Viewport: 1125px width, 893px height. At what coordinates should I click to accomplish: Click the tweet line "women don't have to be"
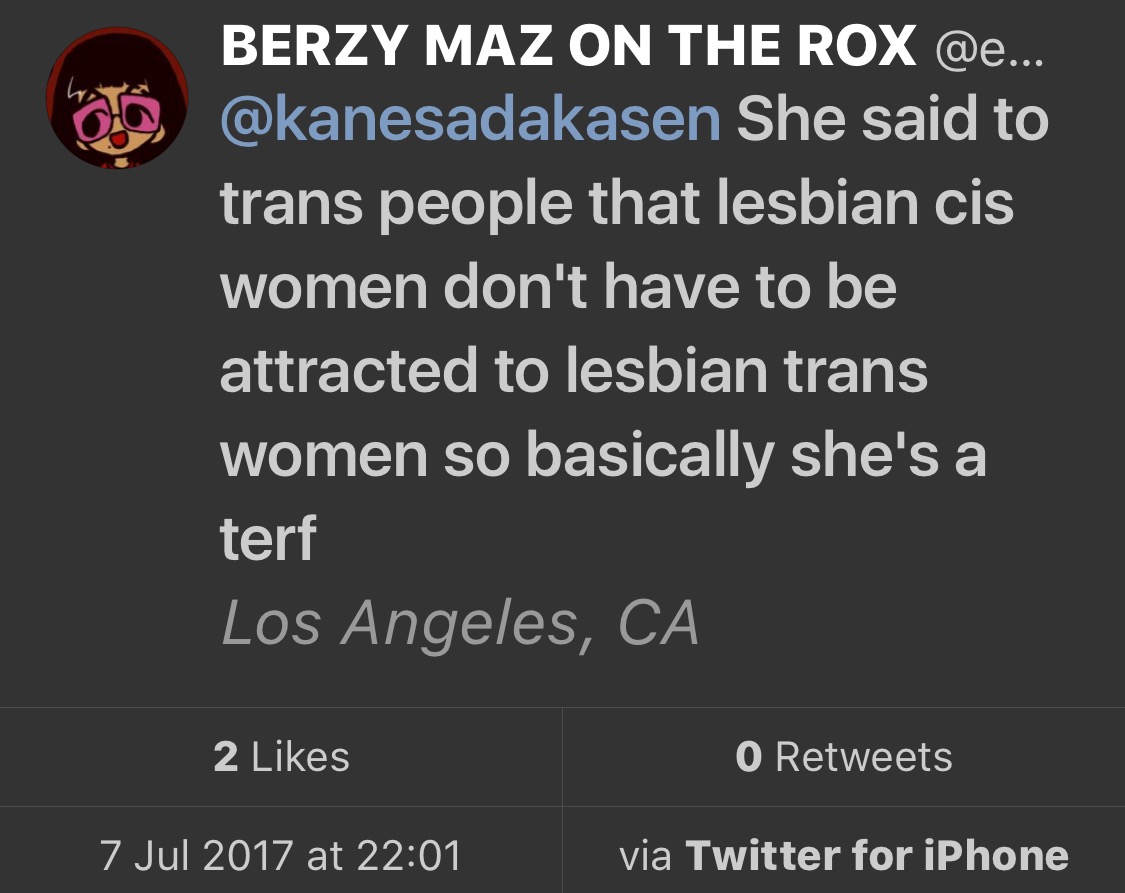(558, 288)
